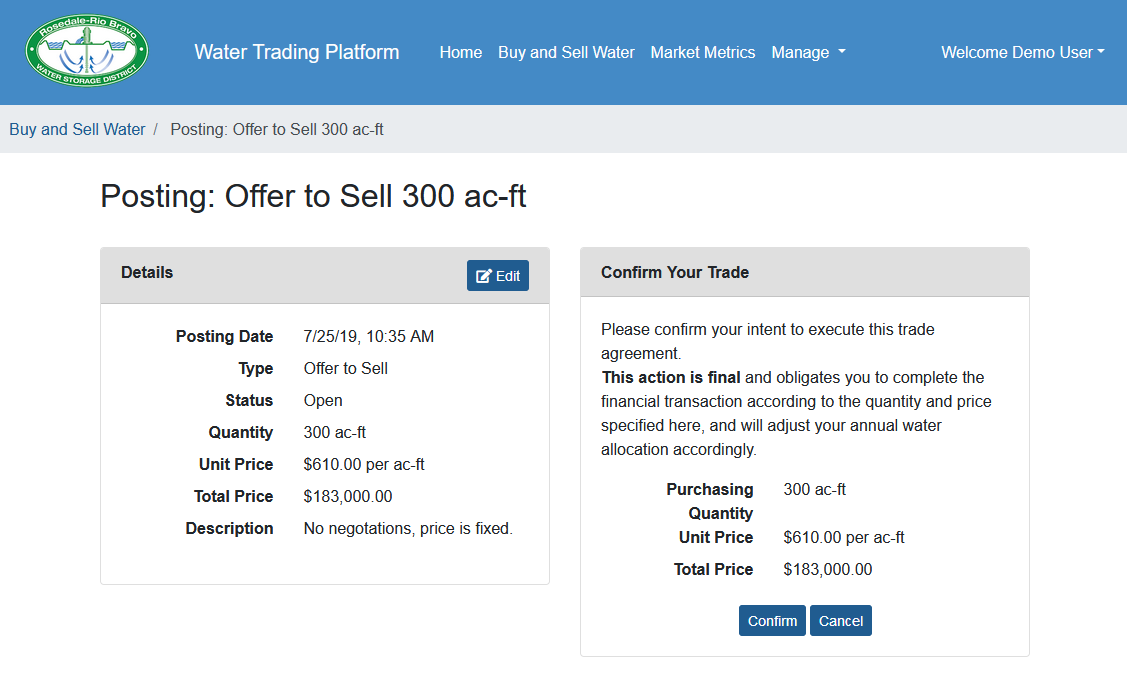Click the main Posting page heading
The height and width of the screenshot is (675, 1127).
point(313,196)
